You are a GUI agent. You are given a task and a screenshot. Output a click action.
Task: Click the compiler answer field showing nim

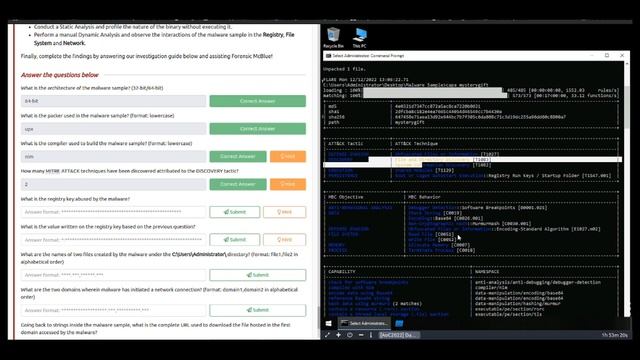point(113,156)
